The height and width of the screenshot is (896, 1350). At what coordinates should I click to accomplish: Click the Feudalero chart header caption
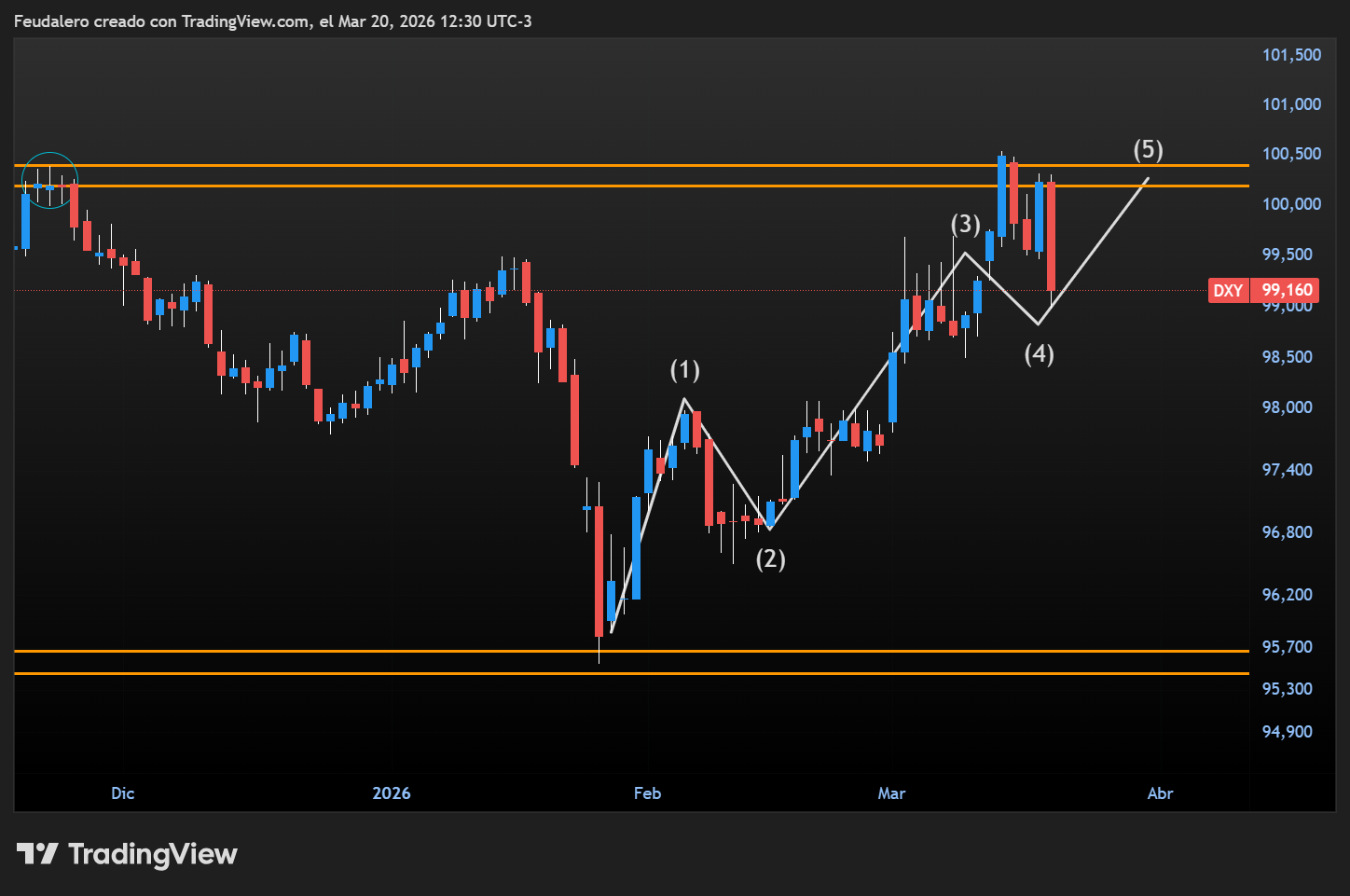(272, 21)
